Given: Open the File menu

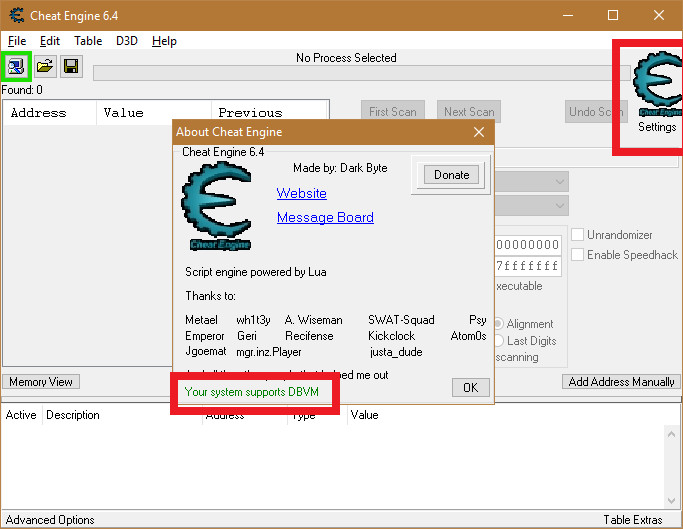Looking at the screenshot, I should click(17, 41).
